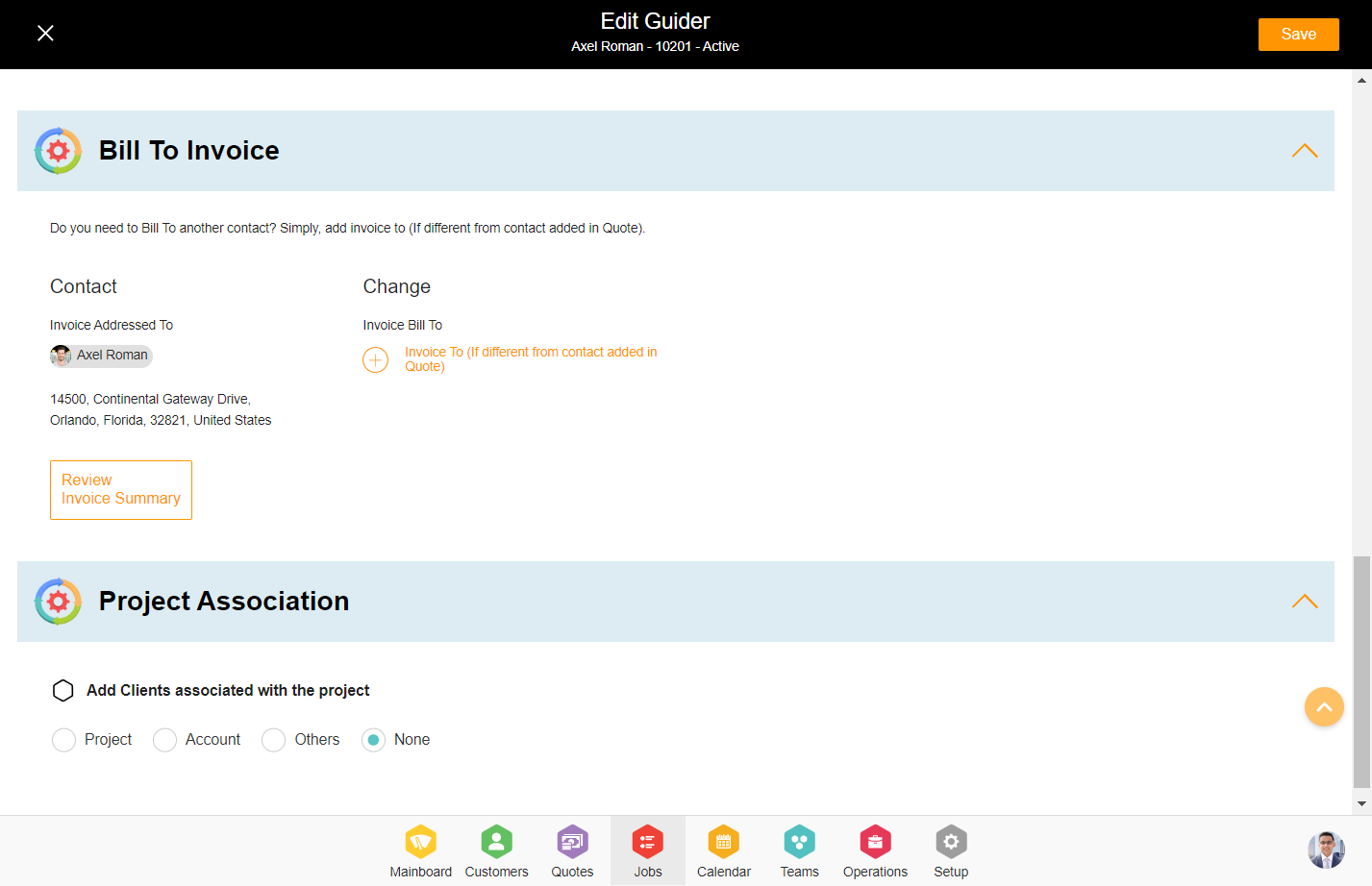Click 'Axel Roman - 10201 - Active' subtitle
This screenshot has width=1372, height=886.
[655, 47]
